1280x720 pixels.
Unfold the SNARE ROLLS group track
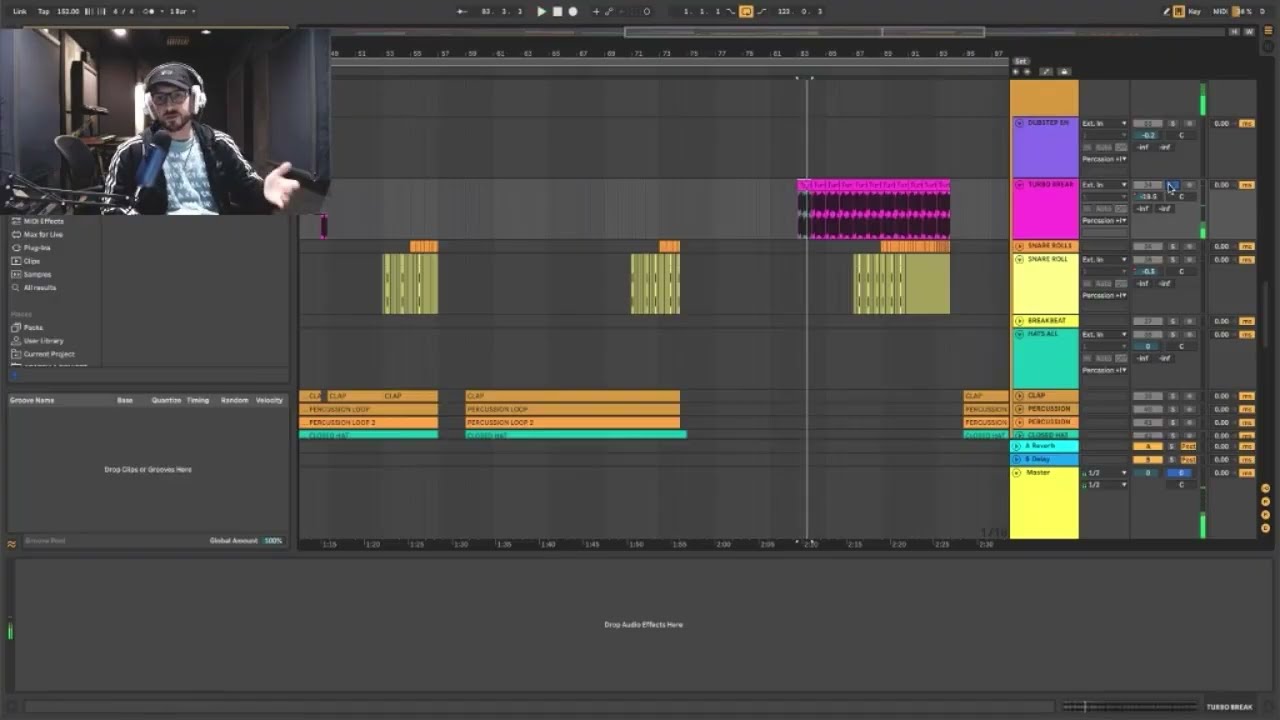click(1019, 246)
